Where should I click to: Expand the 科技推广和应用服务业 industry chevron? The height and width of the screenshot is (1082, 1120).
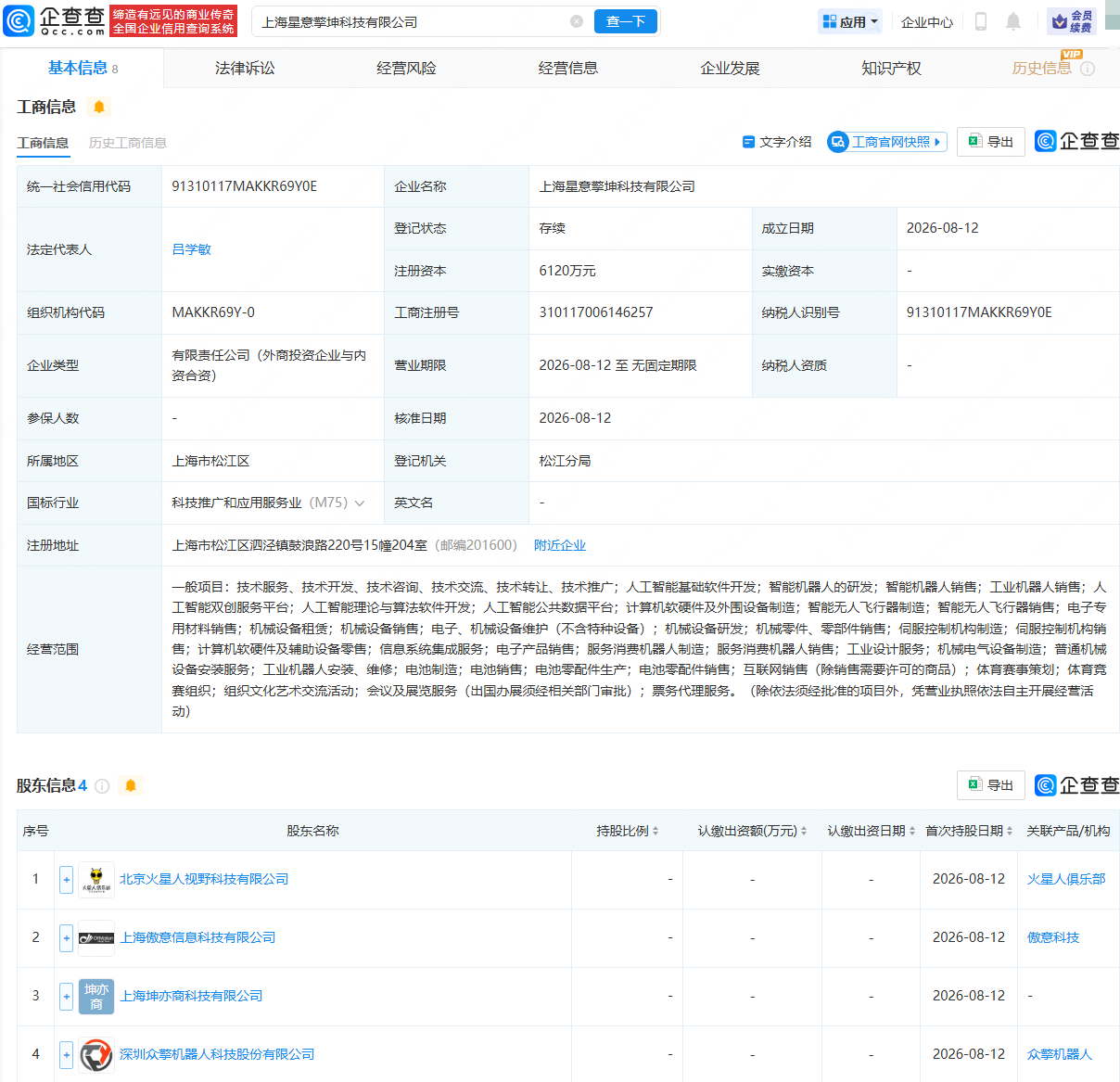tap(360, 503)
